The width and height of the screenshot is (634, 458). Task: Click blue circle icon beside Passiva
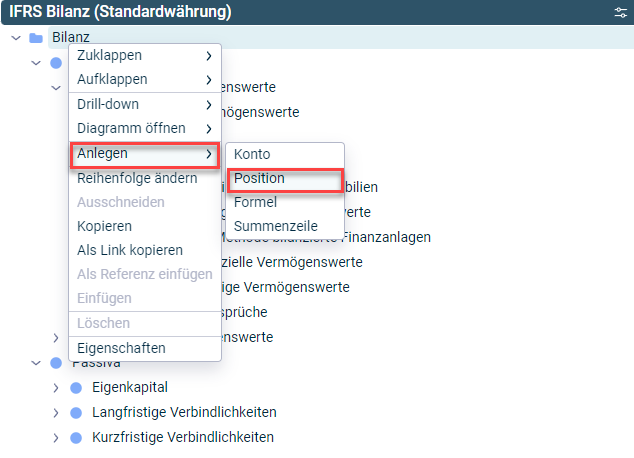point(56,363)
